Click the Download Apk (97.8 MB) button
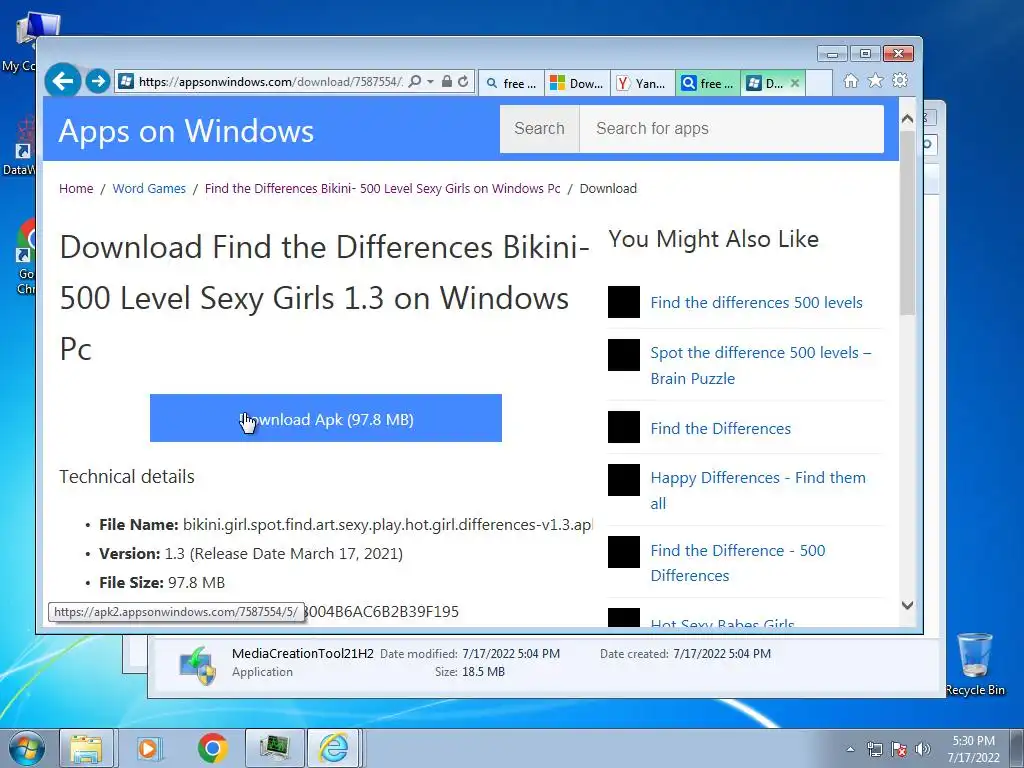Image resolution: width=1024 pixels, height=768 pixels. click(326, 418)
